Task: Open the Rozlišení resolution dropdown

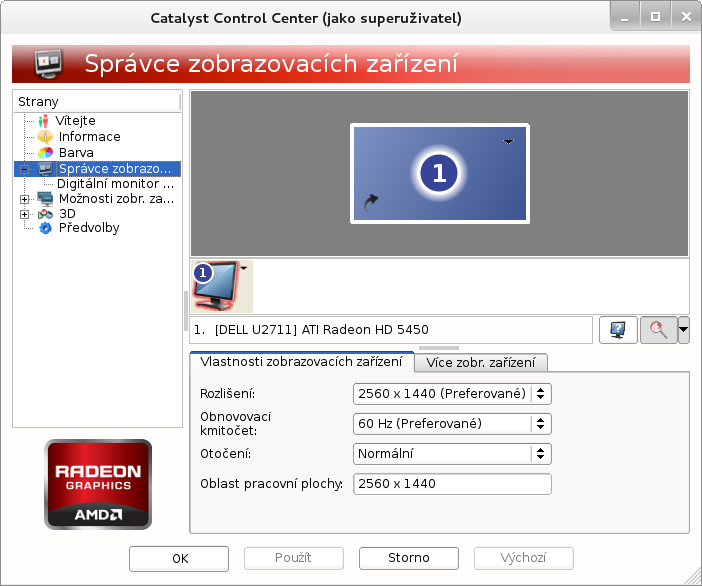Action: [452, 394]
